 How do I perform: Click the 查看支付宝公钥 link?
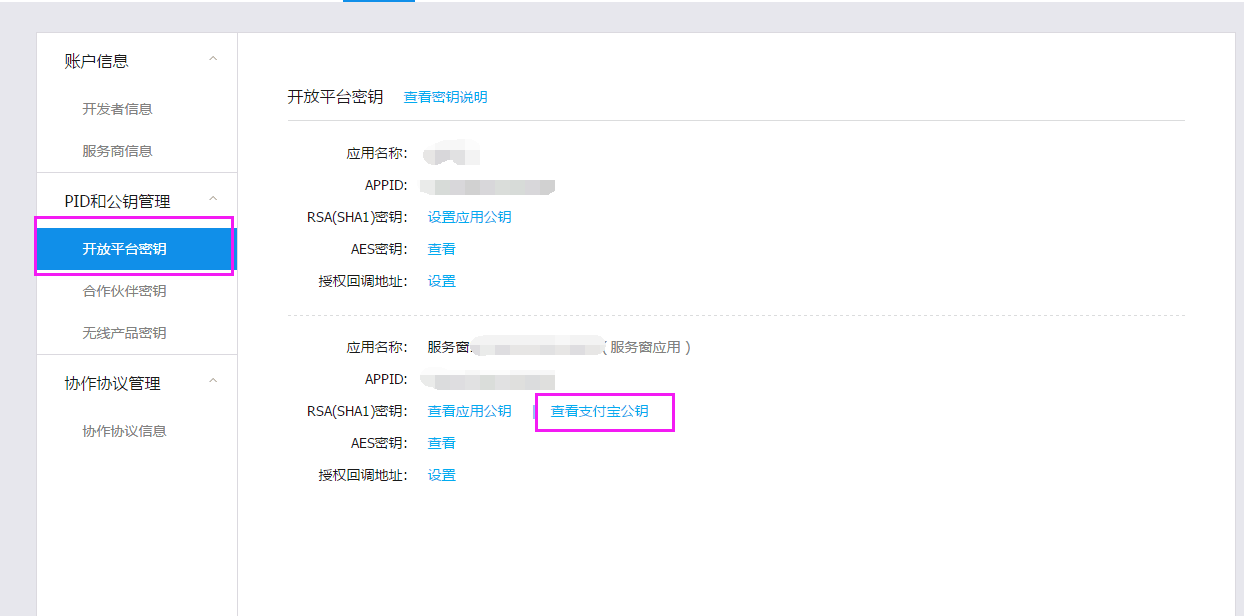pos(599,411)
